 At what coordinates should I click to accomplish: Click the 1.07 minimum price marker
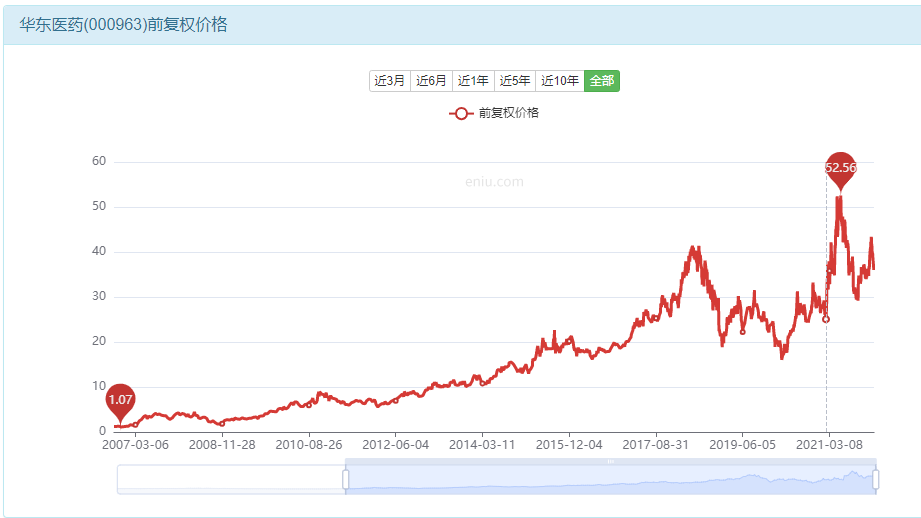point(120,401)
